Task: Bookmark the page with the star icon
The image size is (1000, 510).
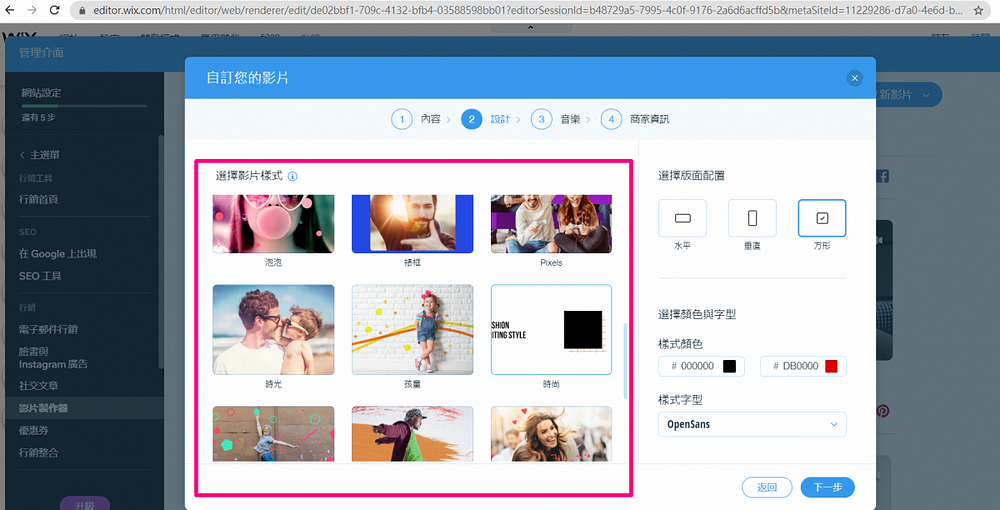Action: 978,10
